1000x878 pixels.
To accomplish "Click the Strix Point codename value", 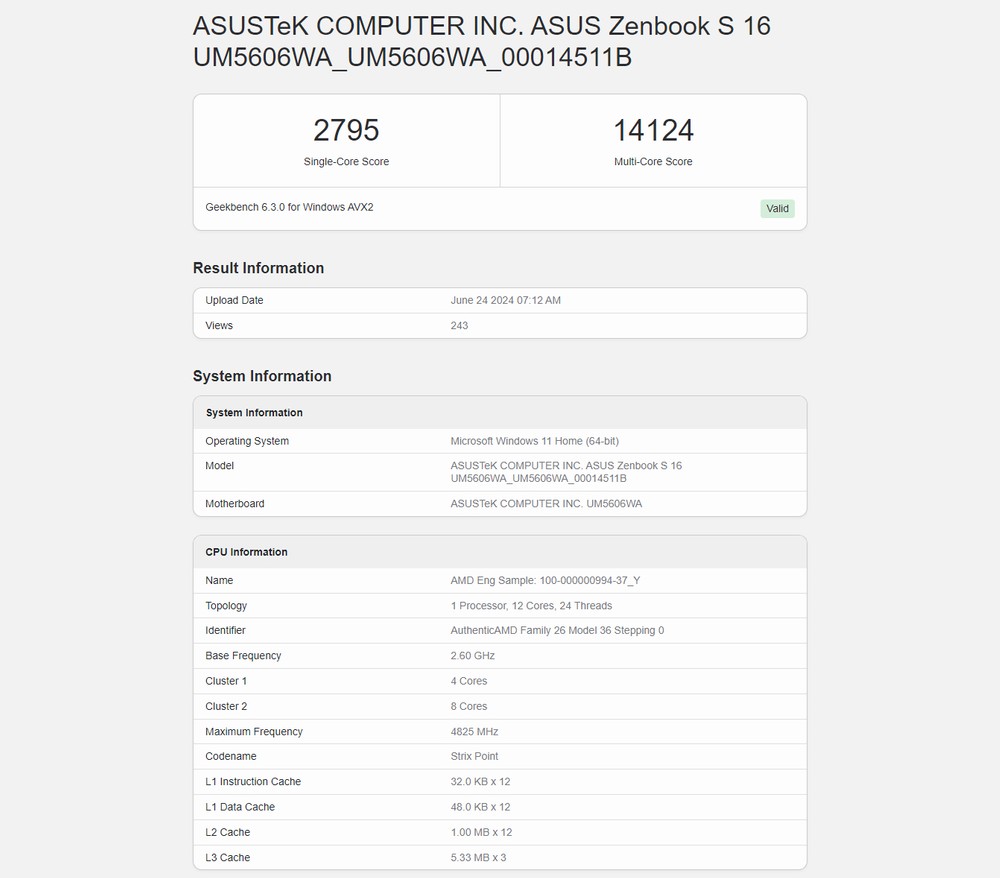I will click(x=474, y=756).
